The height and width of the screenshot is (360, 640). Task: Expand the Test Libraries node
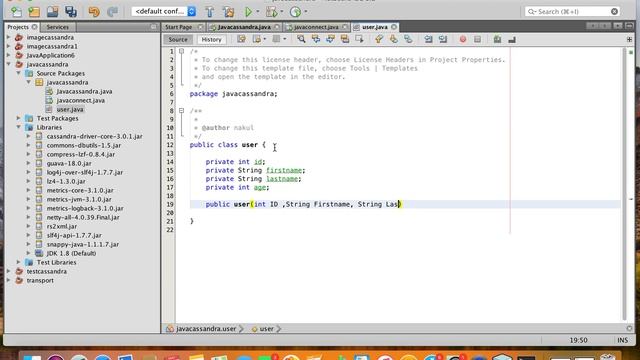click(x=19, y=262)
